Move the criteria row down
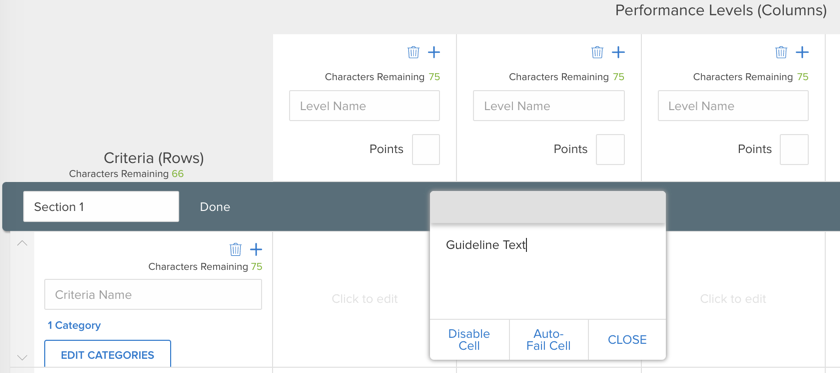Image resolution: width=840 pixels, height=373 pixels. click(x=22, y=357)
